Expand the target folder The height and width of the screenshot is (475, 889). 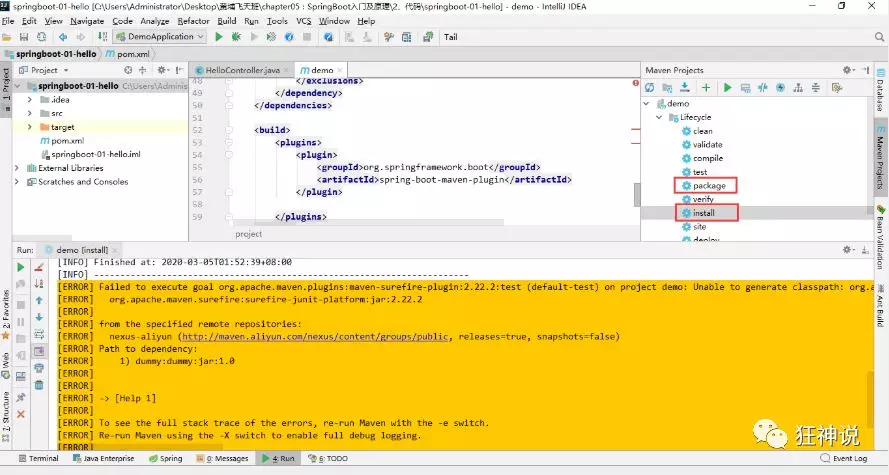click(x=29, y=127)
